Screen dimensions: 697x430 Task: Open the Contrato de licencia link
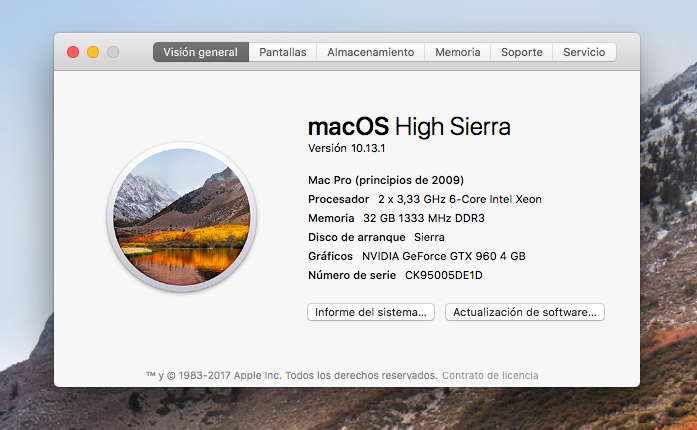click(490, 375)
